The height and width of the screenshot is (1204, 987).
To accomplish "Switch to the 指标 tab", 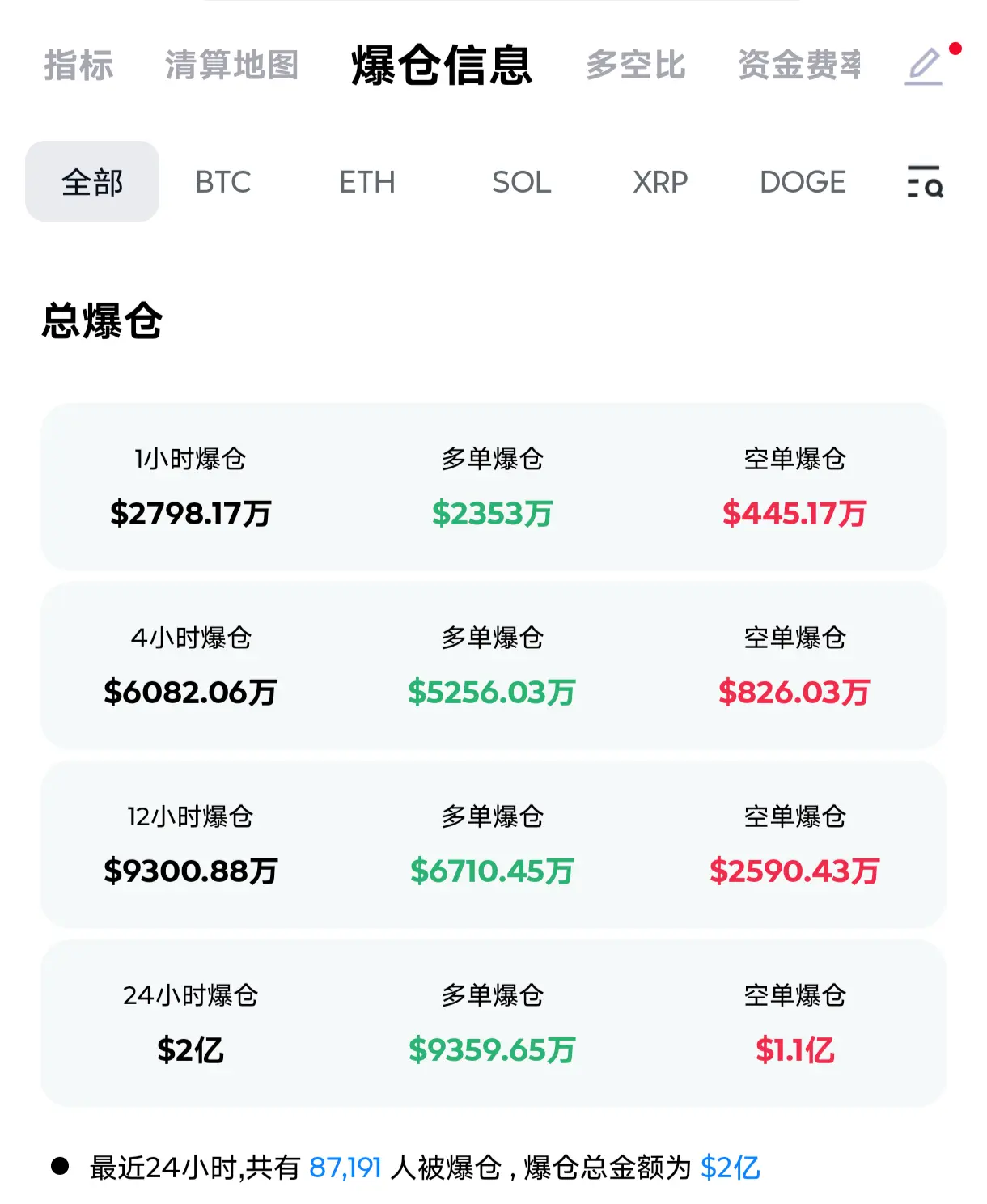I will (x=78, y=66).
